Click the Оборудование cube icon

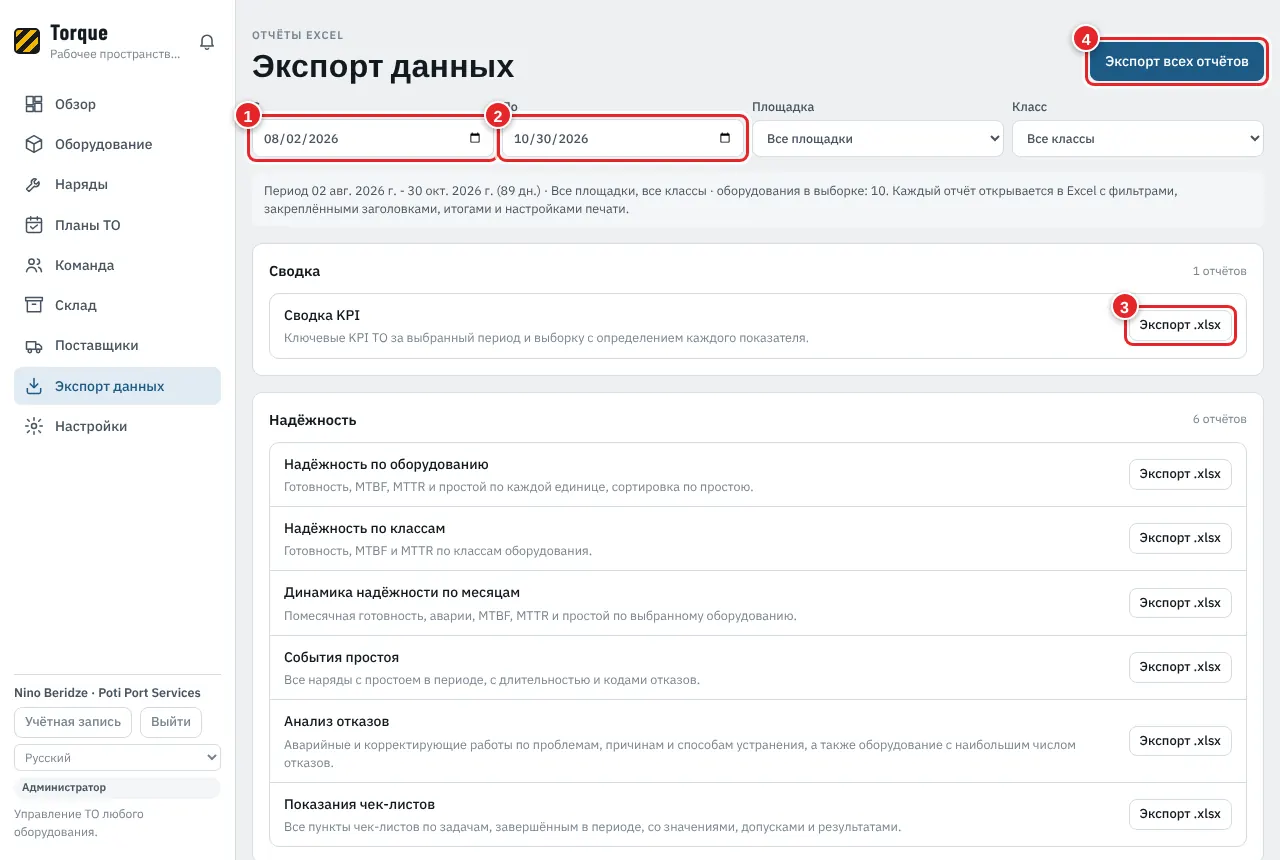[34, 144]
